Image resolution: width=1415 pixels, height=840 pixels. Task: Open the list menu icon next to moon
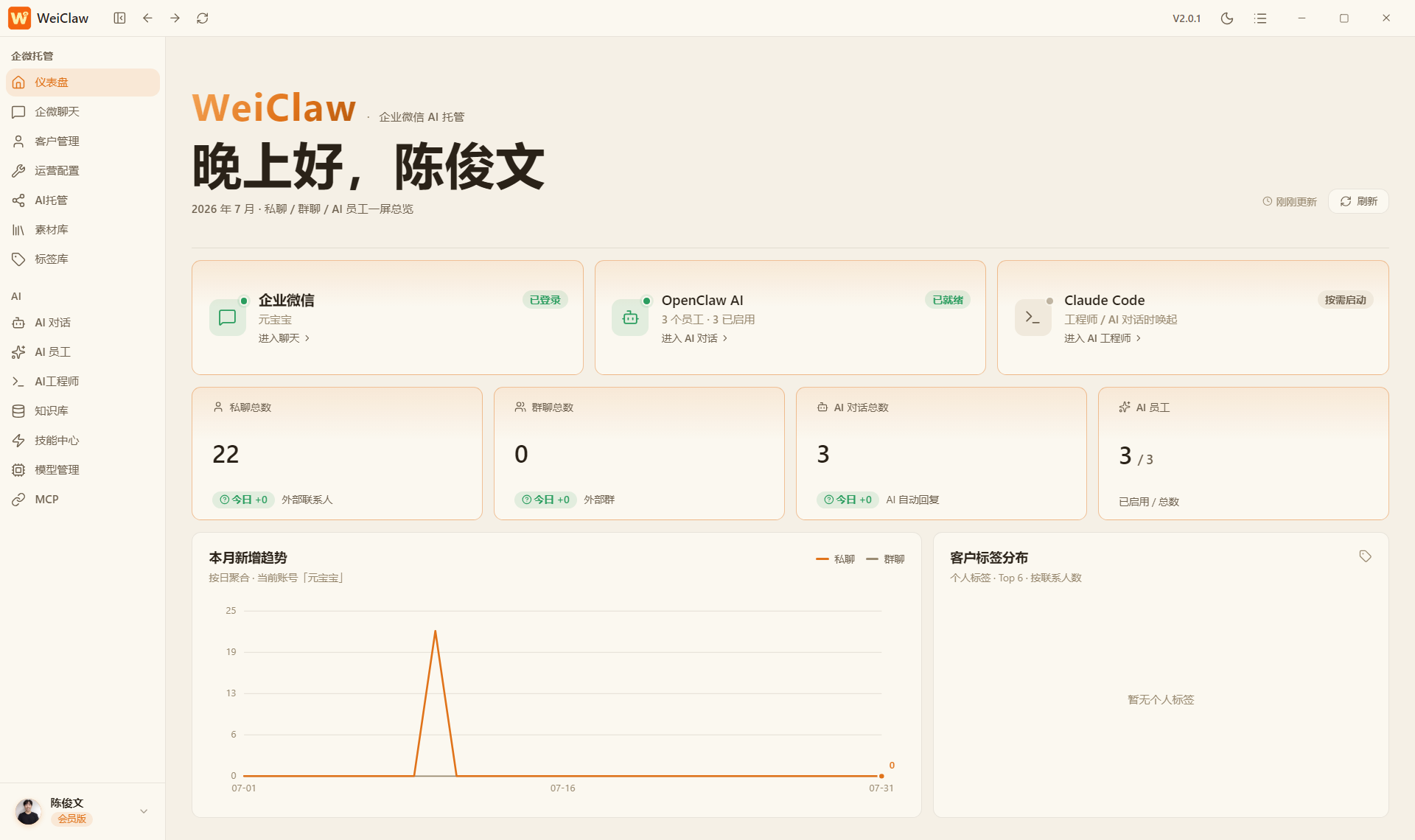[x=1260, y=18]
